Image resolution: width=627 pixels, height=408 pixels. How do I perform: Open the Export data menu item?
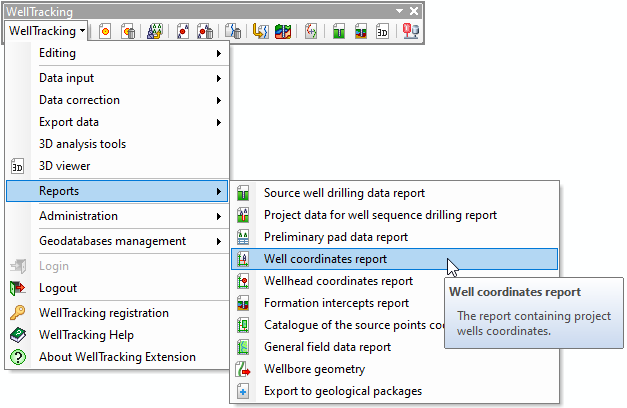(x=117, y=122)
